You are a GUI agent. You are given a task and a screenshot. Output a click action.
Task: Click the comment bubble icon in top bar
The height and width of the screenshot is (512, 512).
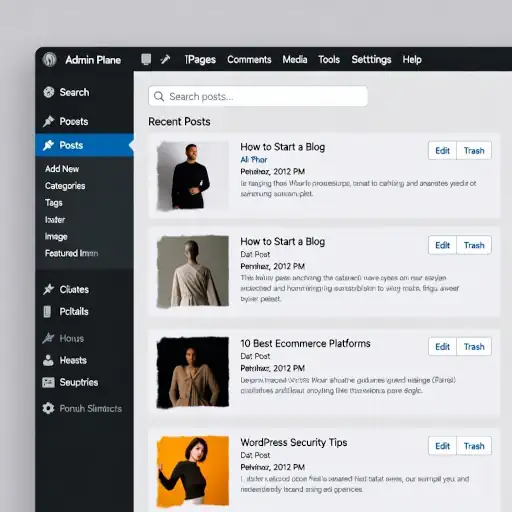pyautogui.click(x=146, y=60)
